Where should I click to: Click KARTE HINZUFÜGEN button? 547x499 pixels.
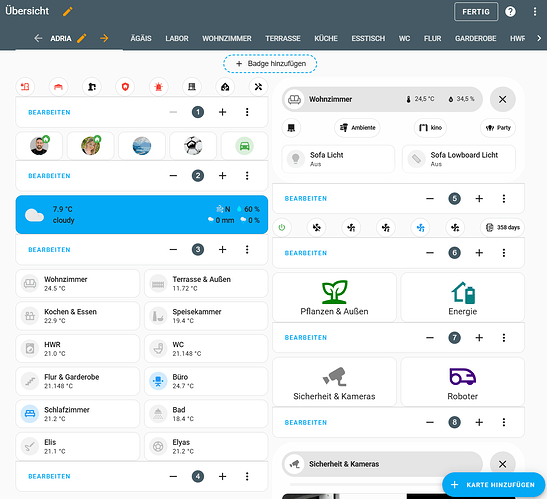coord(493,485)
